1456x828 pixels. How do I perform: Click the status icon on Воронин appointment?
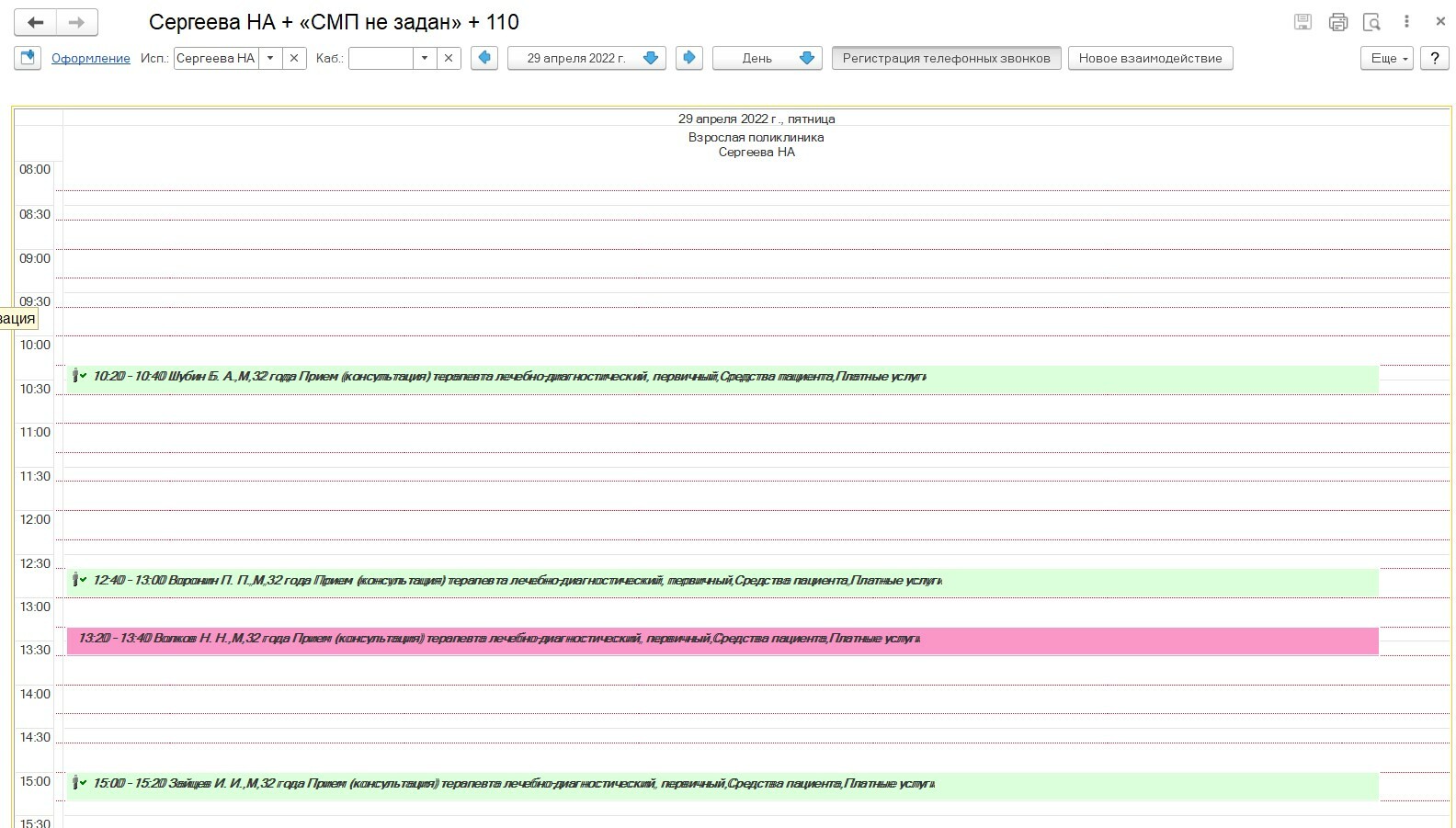(x=80, y=580)
